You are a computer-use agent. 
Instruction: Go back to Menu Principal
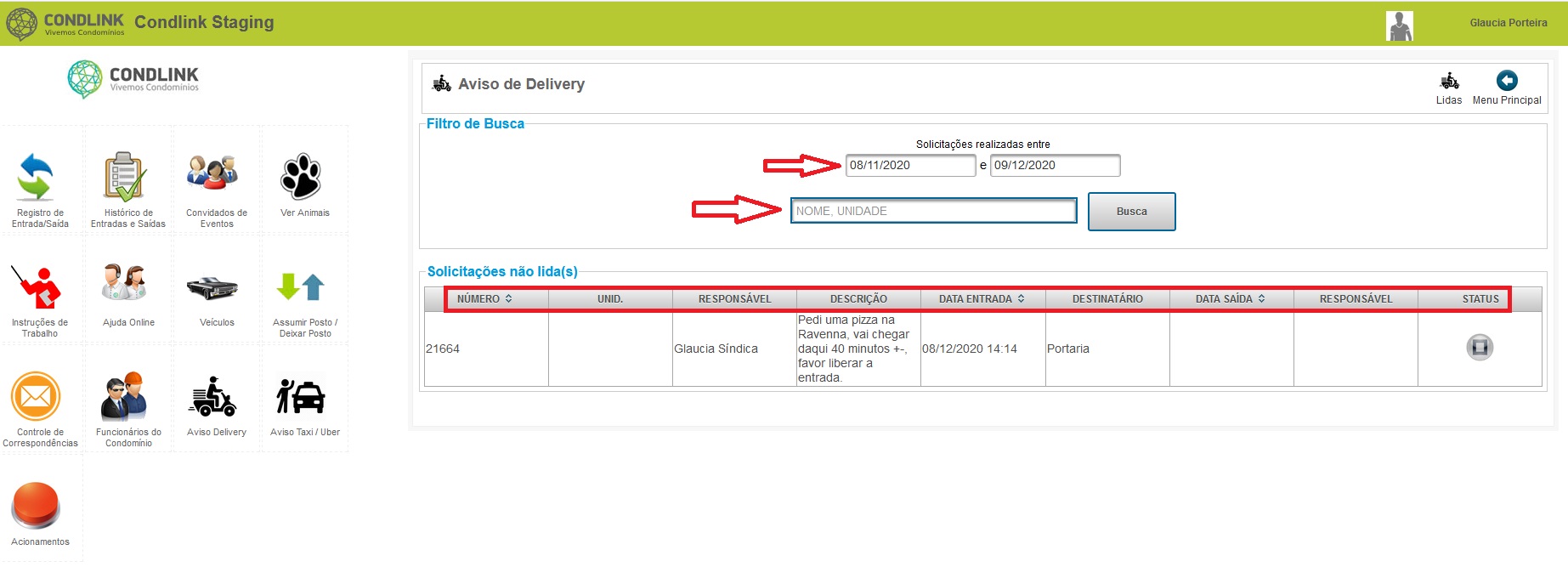pos(1507,88)
